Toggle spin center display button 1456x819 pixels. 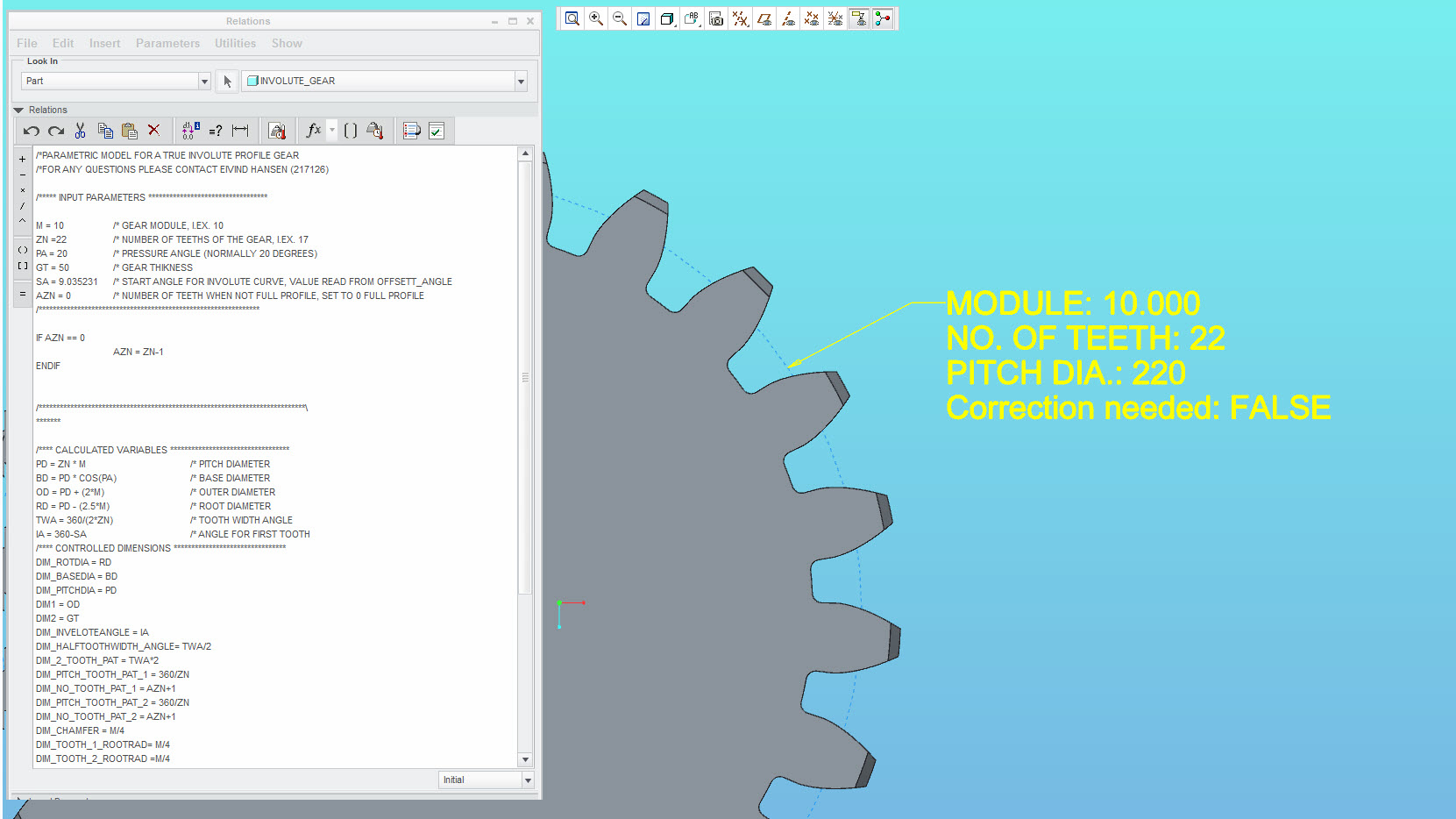(x=883, y=18)
